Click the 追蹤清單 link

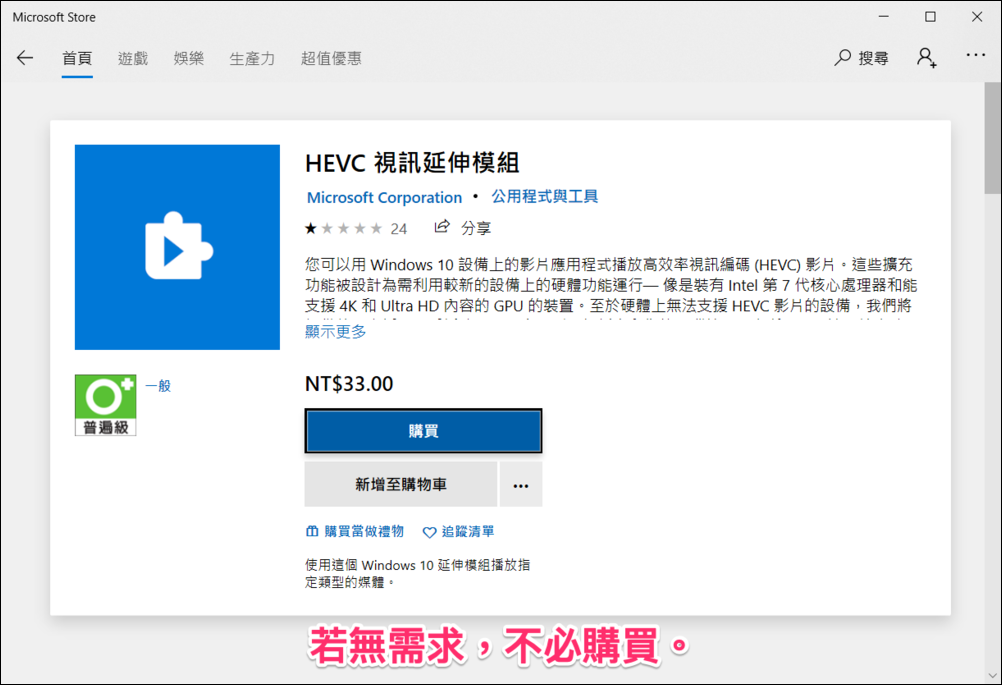tap(468, 531)
